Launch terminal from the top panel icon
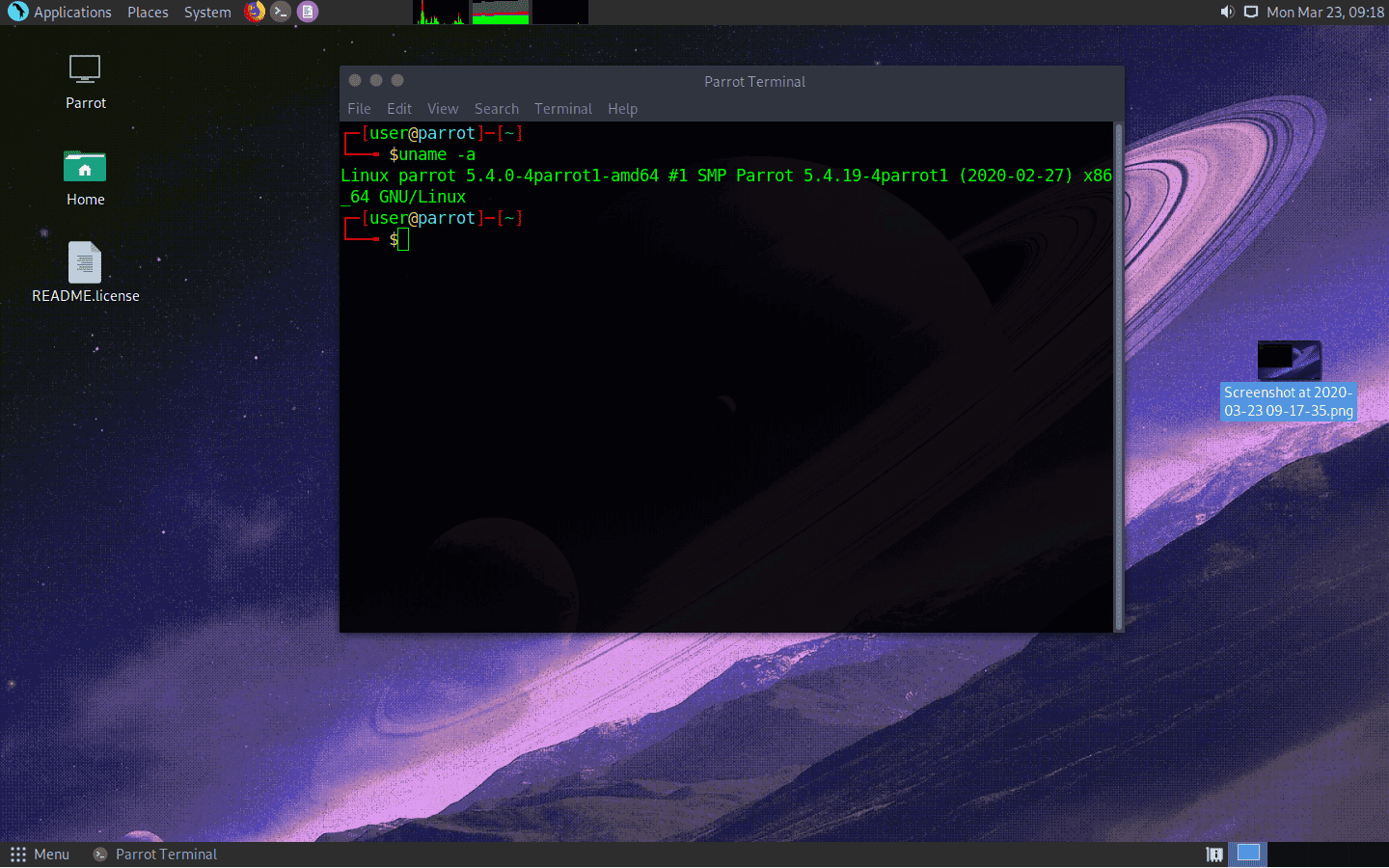 tap(281, 12)
